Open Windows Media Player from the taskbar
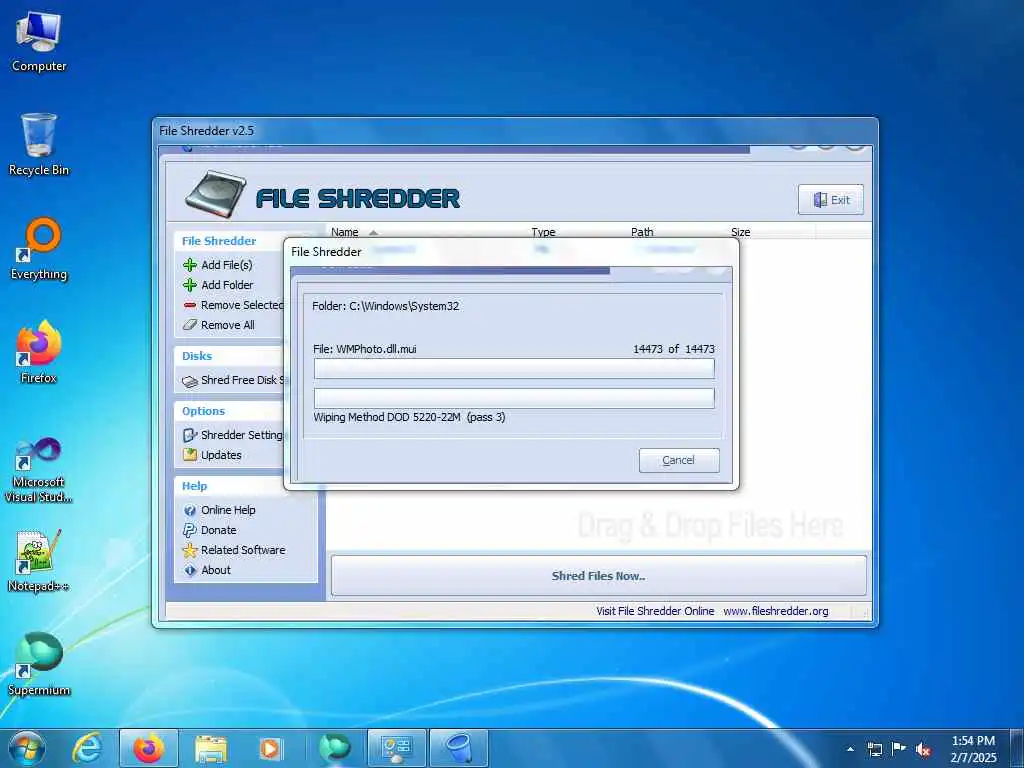 [270, 748]
